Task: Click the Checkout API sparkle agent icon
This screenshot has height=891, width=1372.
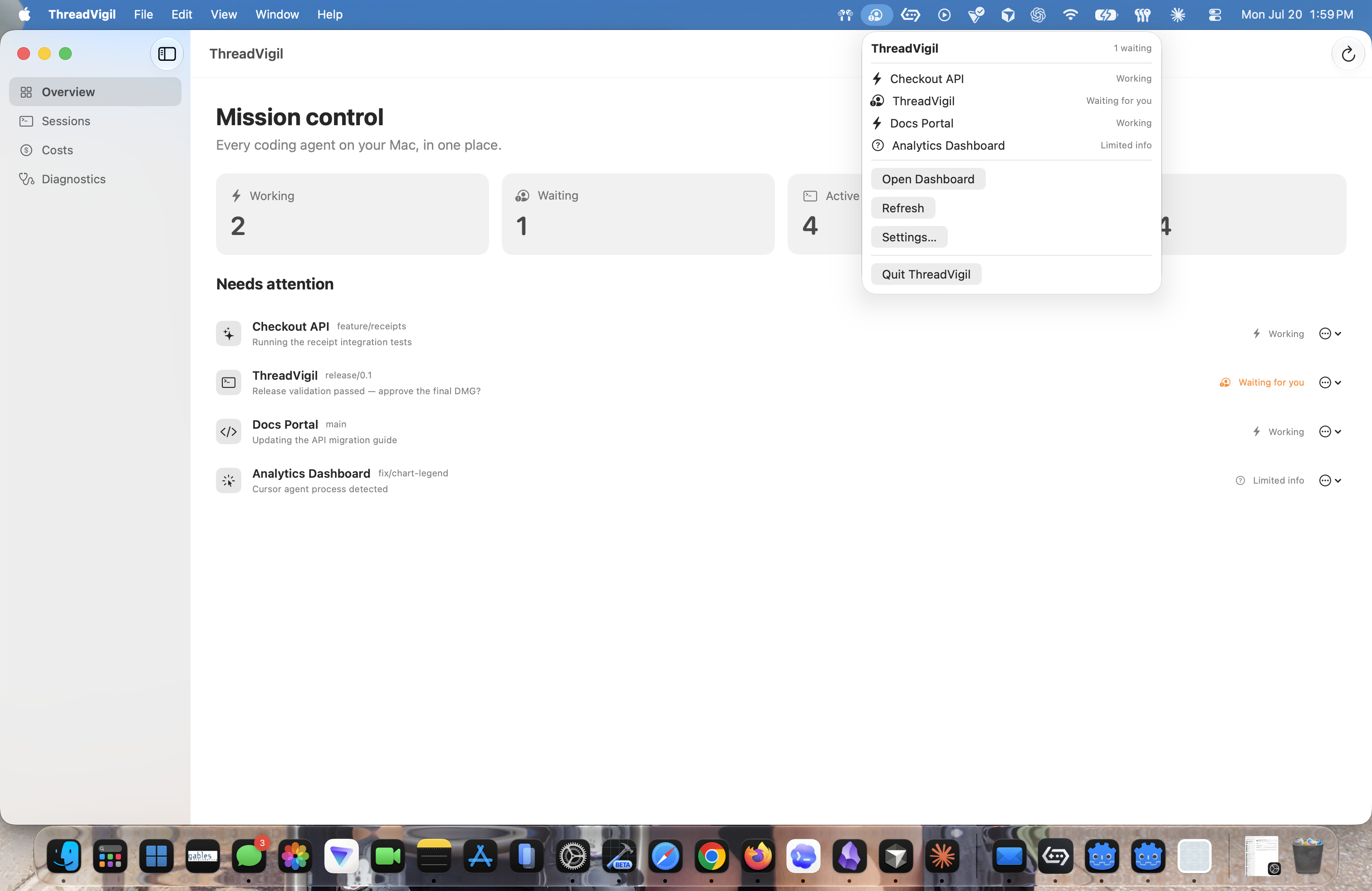Action: [228, 334]
